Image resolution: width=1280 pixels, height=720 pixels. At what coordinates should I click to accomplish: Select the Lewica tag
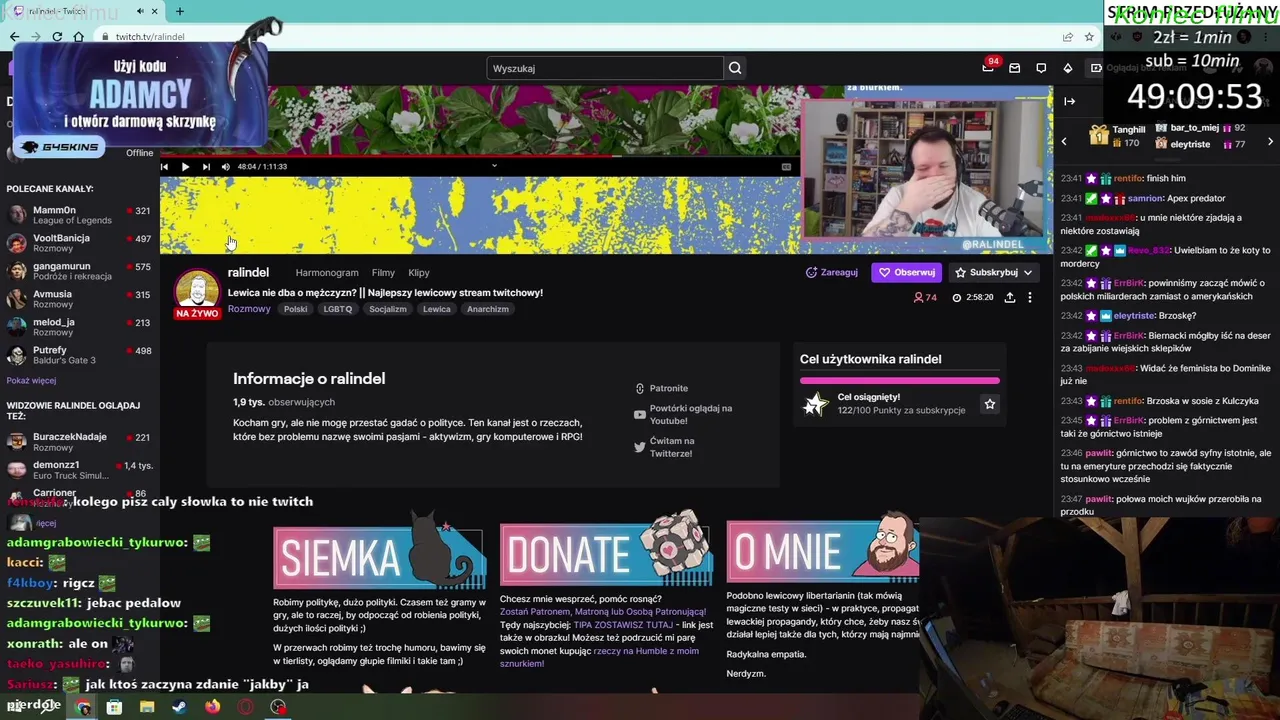pyautogui.click(x=437, y=309)
